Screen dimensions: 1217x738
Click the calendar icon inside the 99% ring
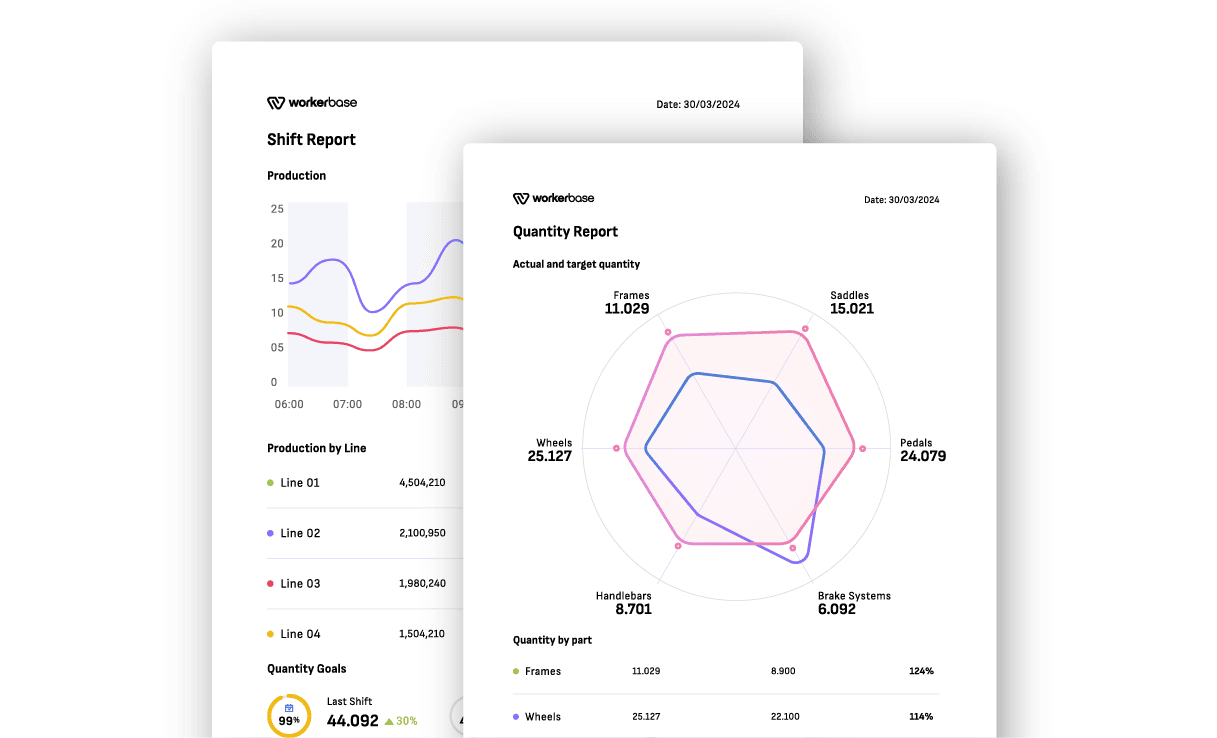coord(289,707)
